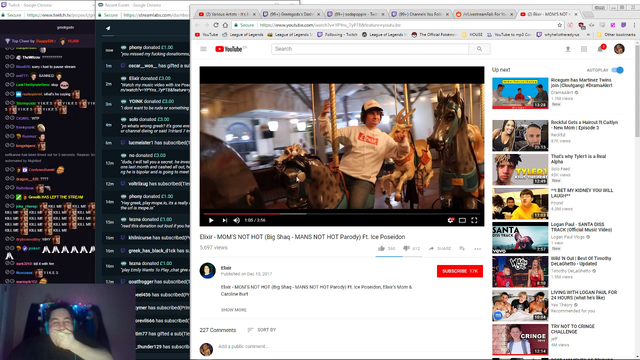Open the YouTube apps grid icon
Screen dimensions: 640x360
[x=584, y=49]
